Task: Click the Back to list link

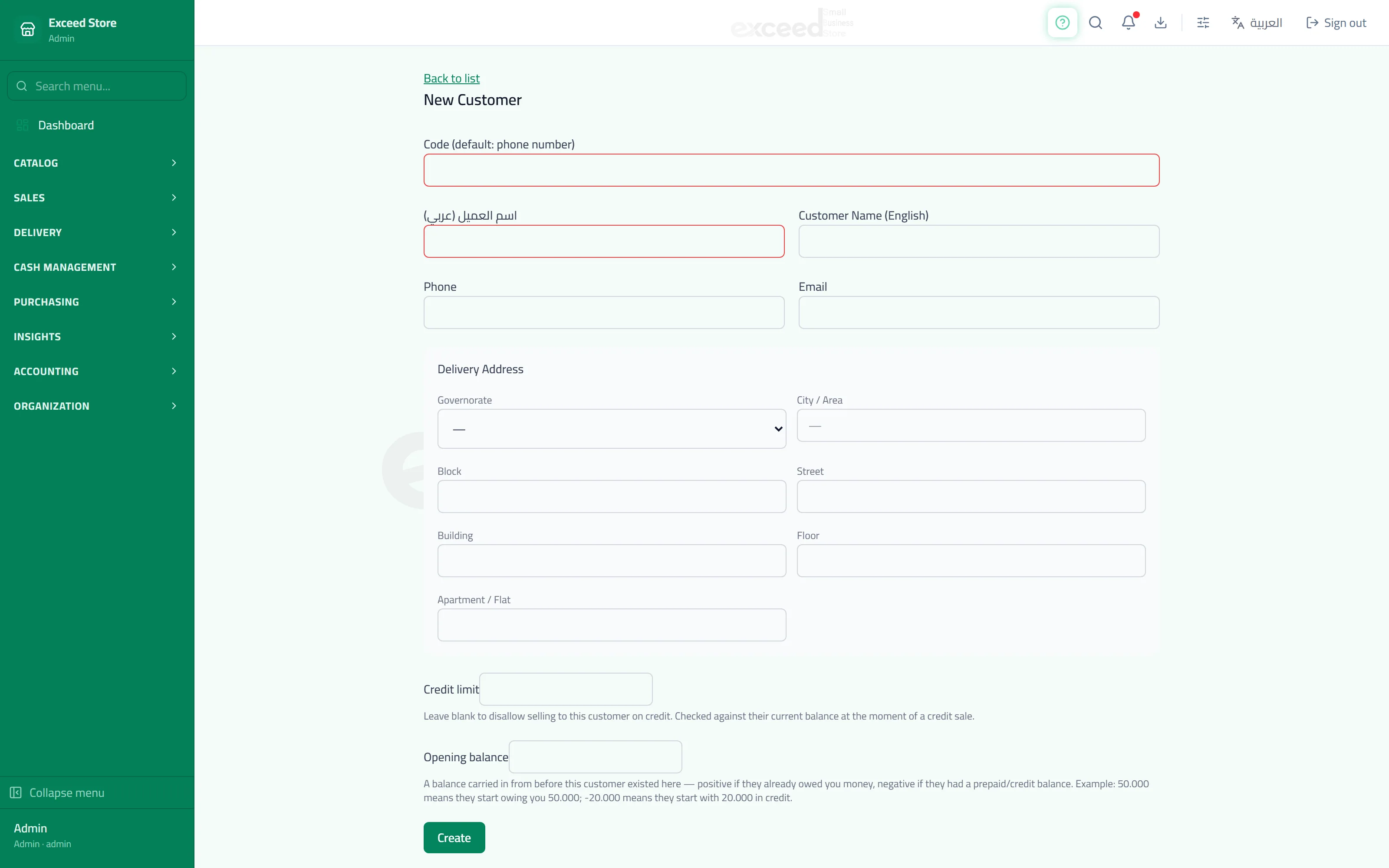Action: coord(451,78)
